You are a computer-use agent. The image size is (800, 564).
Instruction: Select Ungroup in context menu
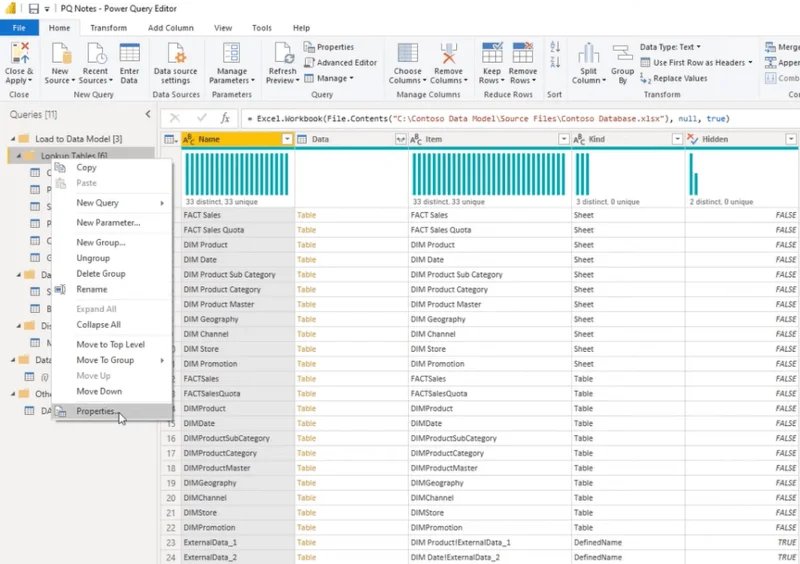tap(112, 258)
